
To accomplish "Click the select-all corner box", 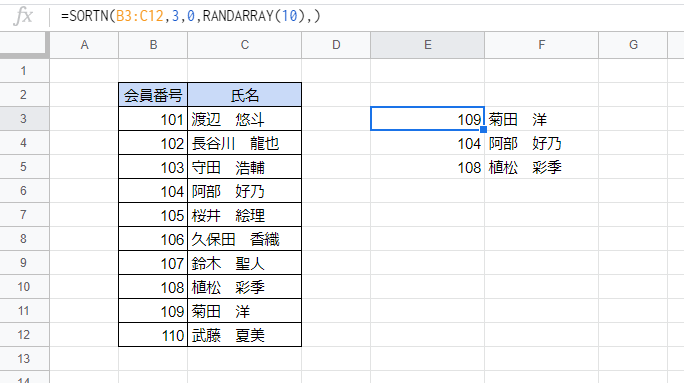I will tap(24, 45).
